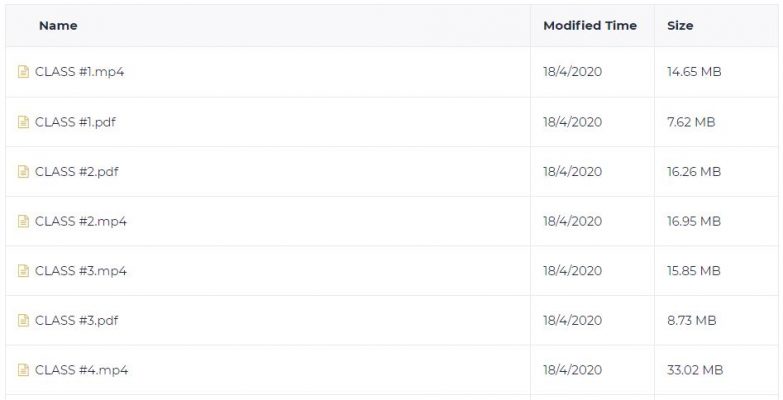Open the CLASS #1.pdf file link

click(75, 122)
